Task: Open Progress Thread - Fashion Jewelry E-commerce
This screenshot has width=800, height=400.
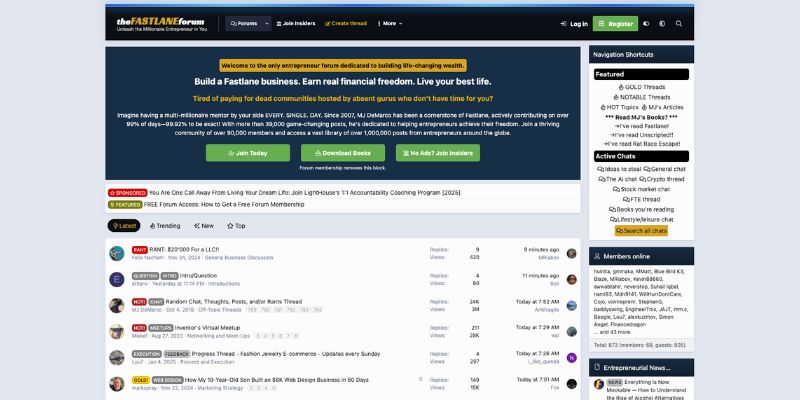Action: pos(286,354)
